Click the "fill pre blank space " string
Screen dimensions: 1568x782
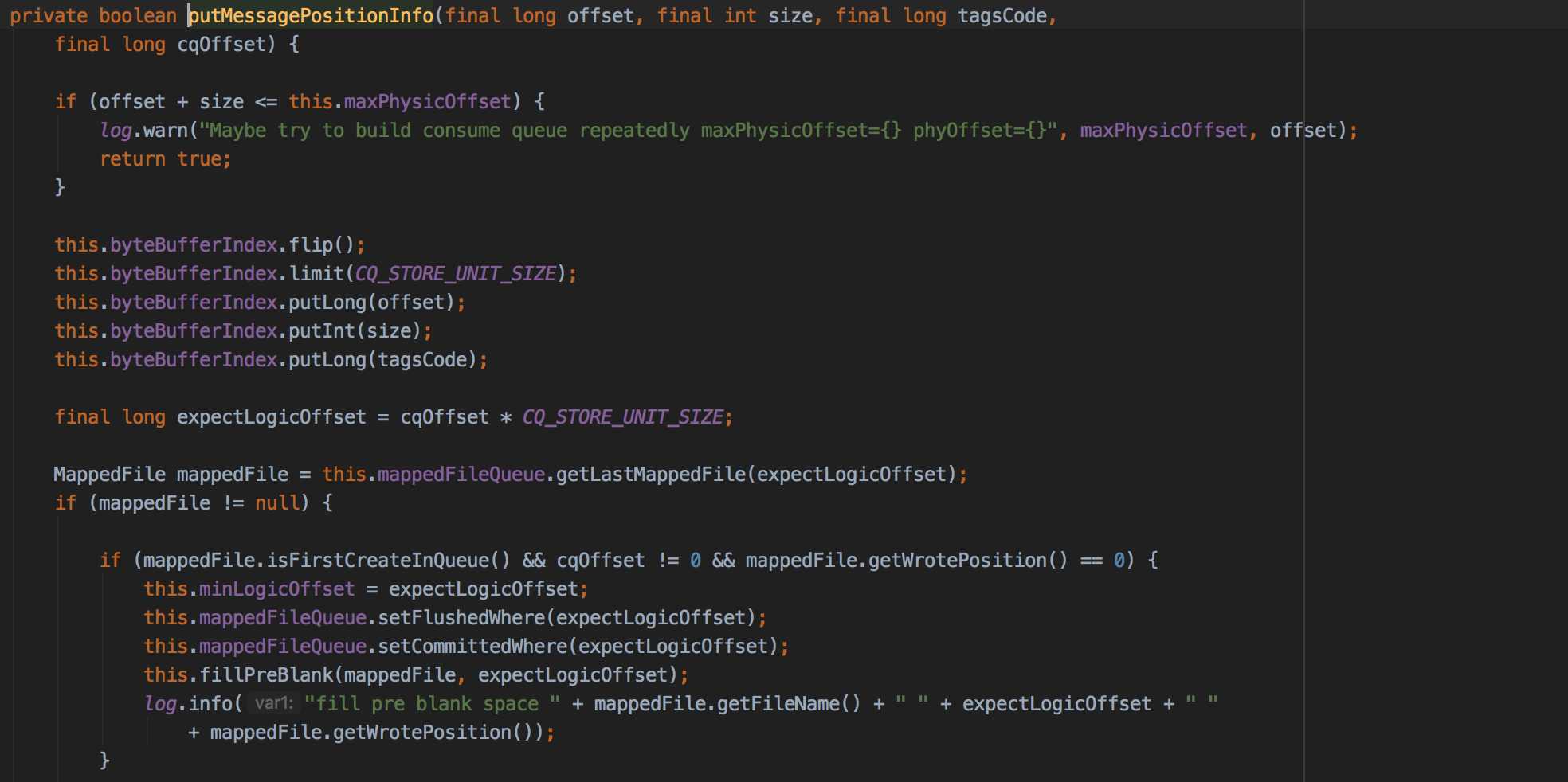tap(432, 703)
